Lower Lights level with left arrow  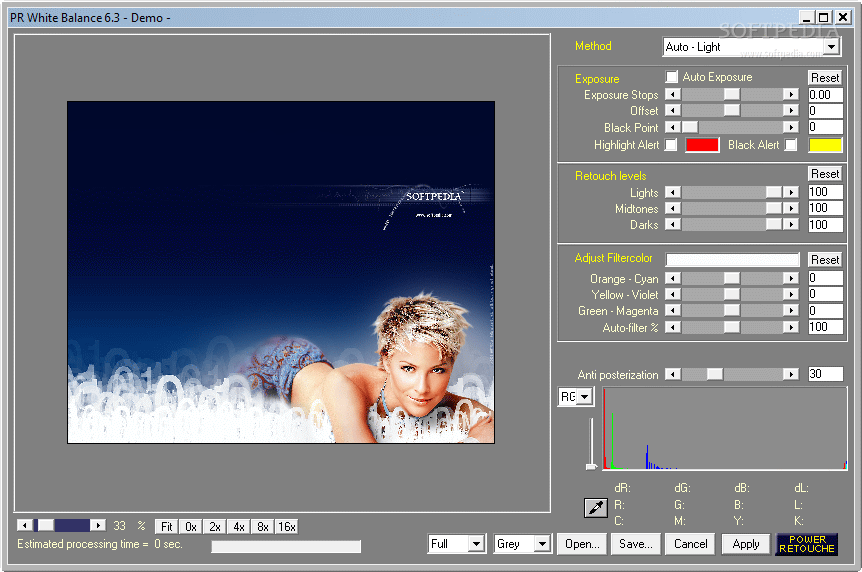(x=673, y=192)
